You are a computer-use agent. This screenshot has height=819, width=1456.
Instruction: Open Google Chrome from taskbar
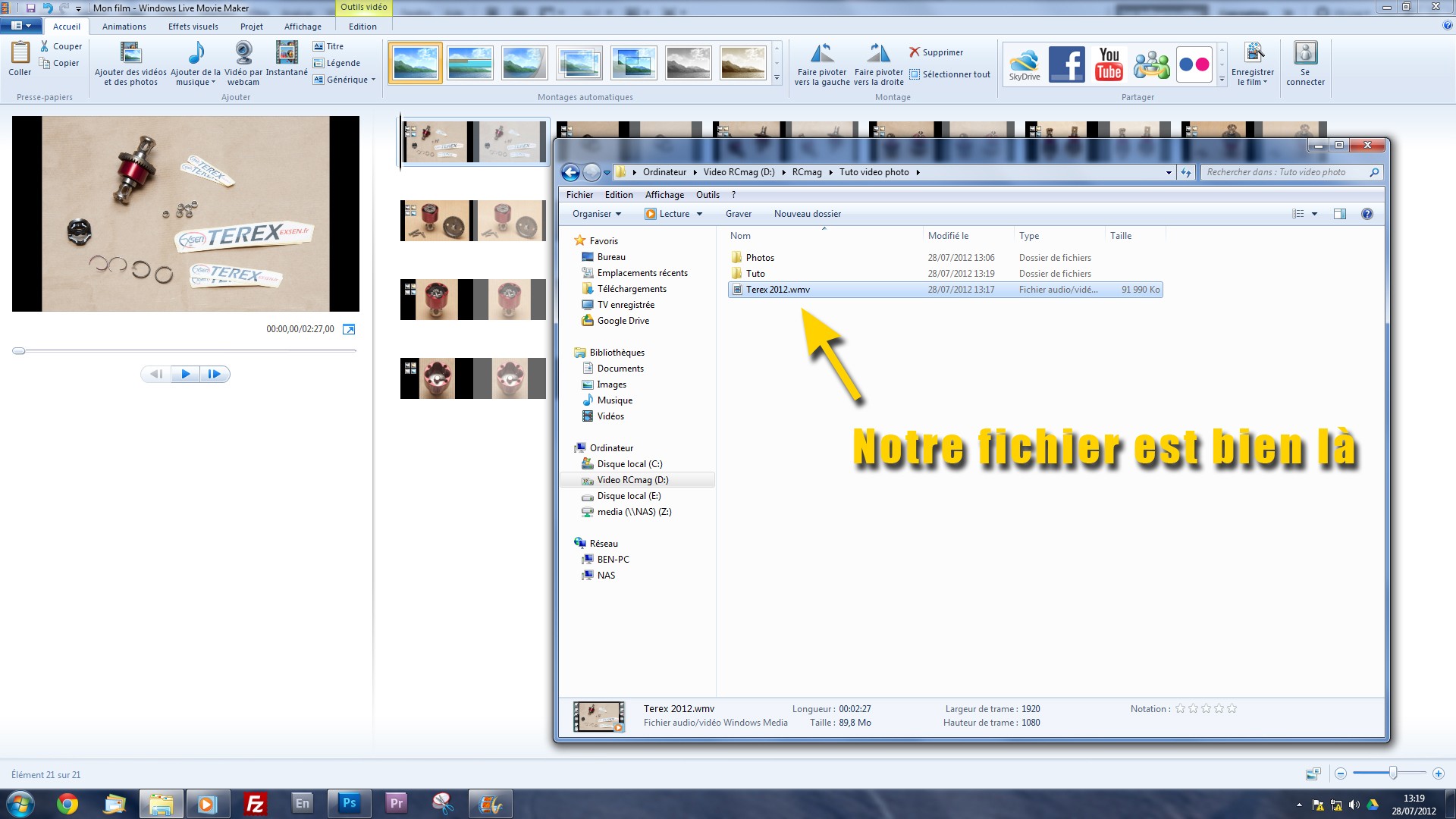67,804
